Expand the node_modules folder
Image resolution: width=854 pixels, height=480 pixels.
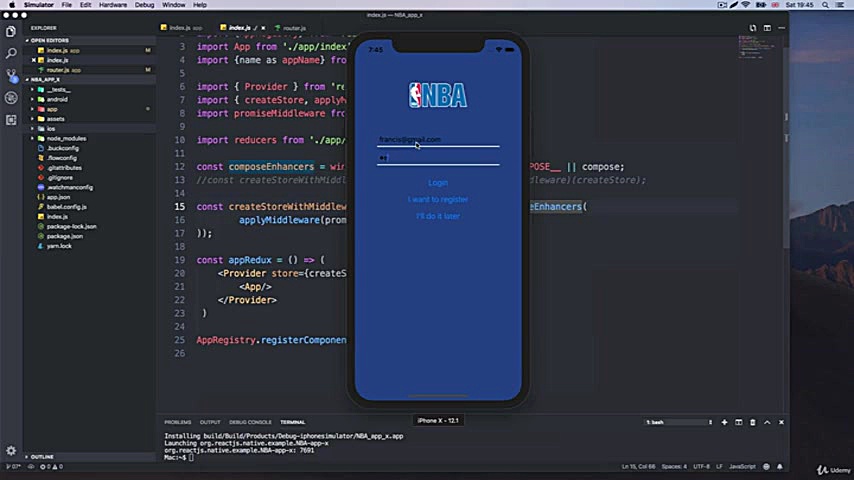coord(66,138)
